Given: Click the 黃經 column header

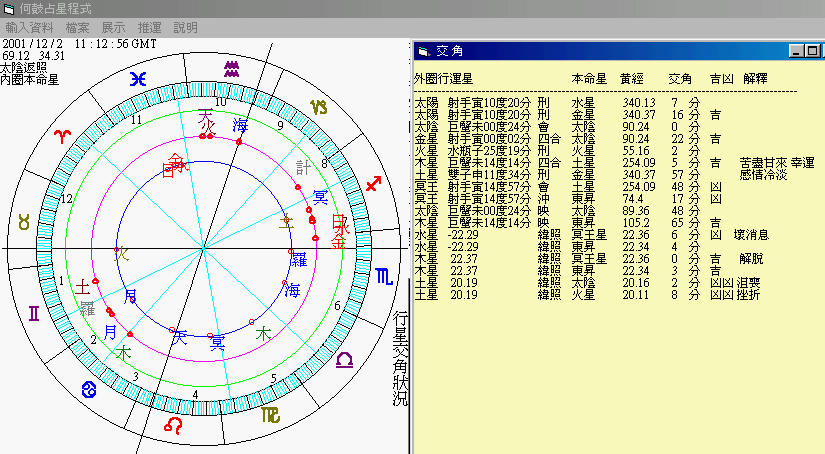Looking at the screenshot, I should [x=631, y=79].
